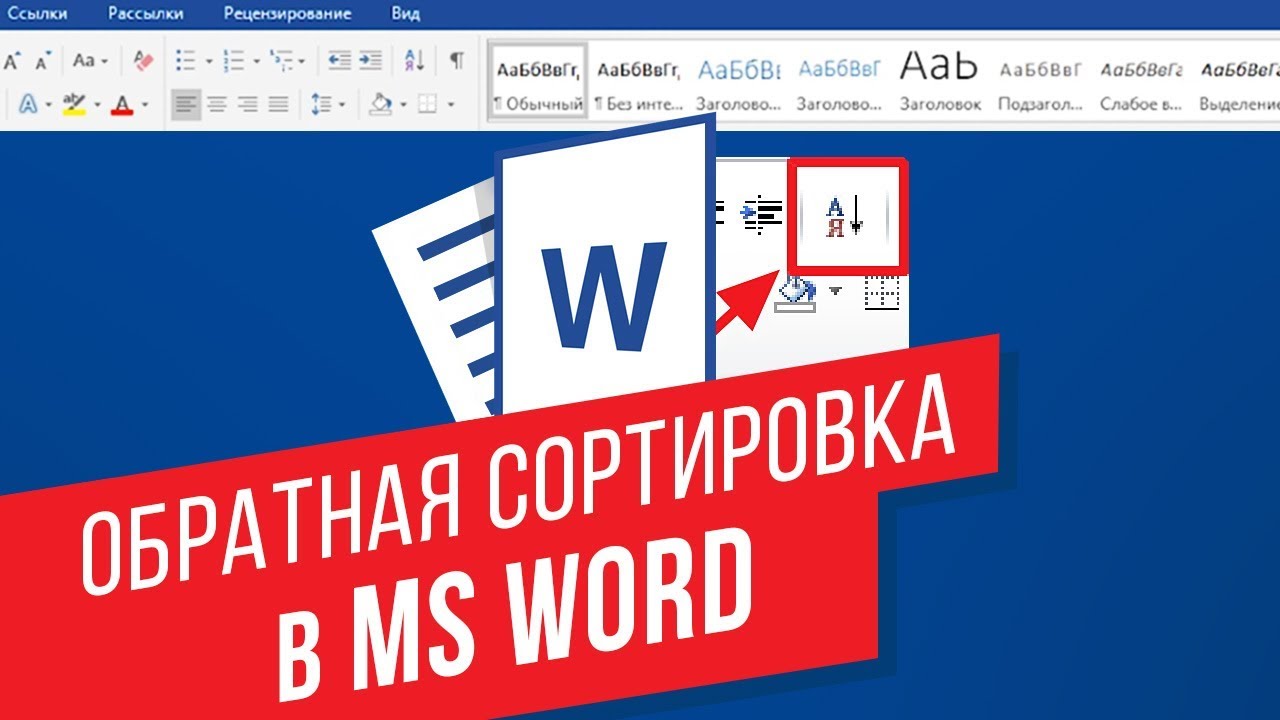Toggle justify text alignment
The width and height of the screenshot is (1280, 720).
pos(278,103)
